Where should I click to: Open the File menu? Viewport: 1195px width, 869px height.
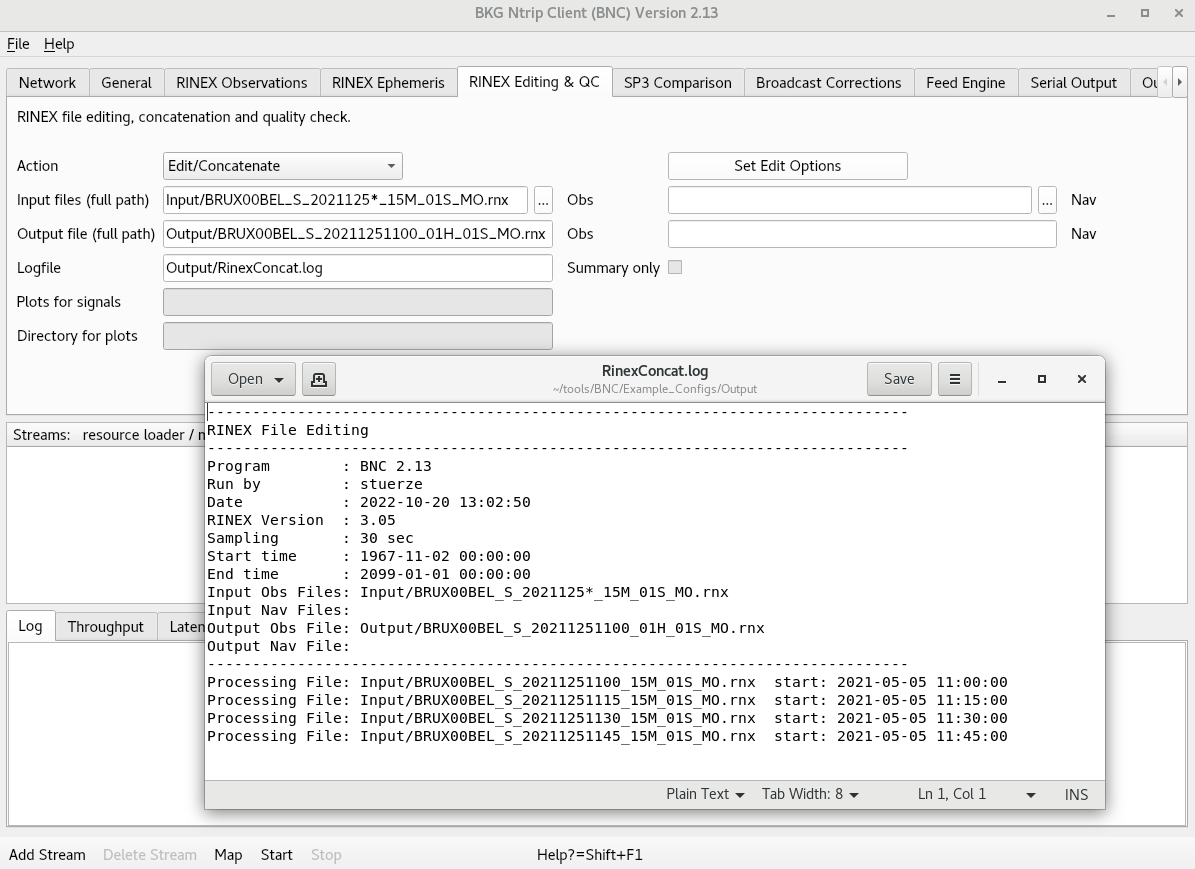(18, 44)
